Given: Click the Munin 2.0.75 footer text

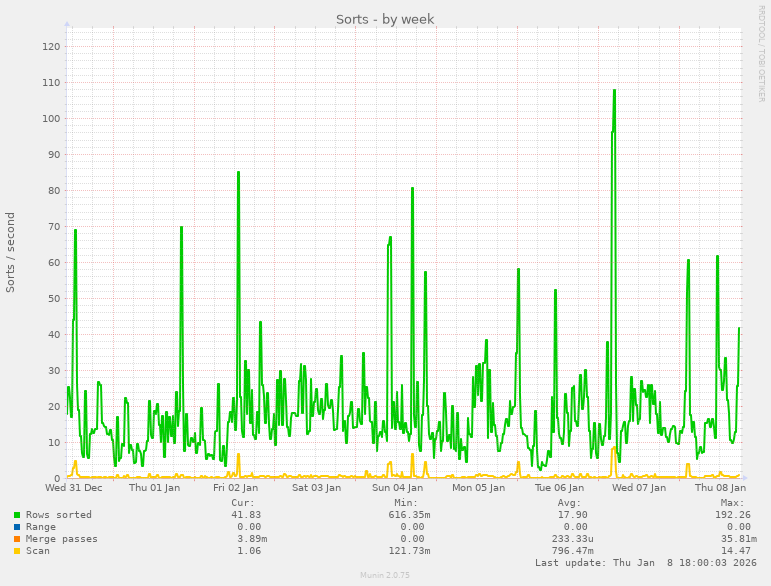Looking at the screenshot, I should tap(385, 576).
